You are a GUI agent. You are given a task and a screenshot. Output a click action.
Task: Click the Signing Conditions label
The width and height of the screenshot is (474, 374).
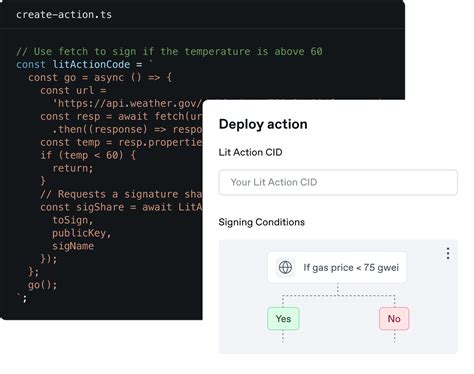[x=262, y=222]
